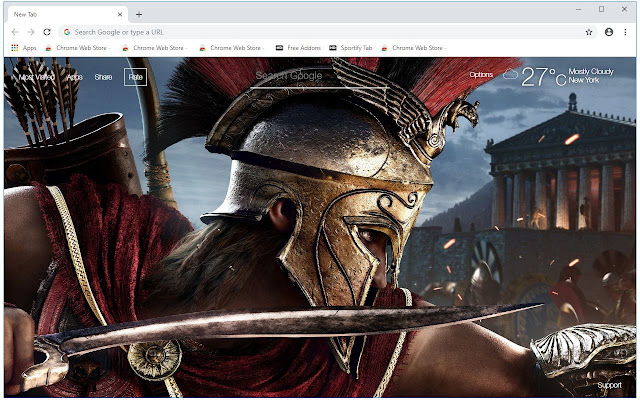Maximize the Chrome window

click(601, 9)
